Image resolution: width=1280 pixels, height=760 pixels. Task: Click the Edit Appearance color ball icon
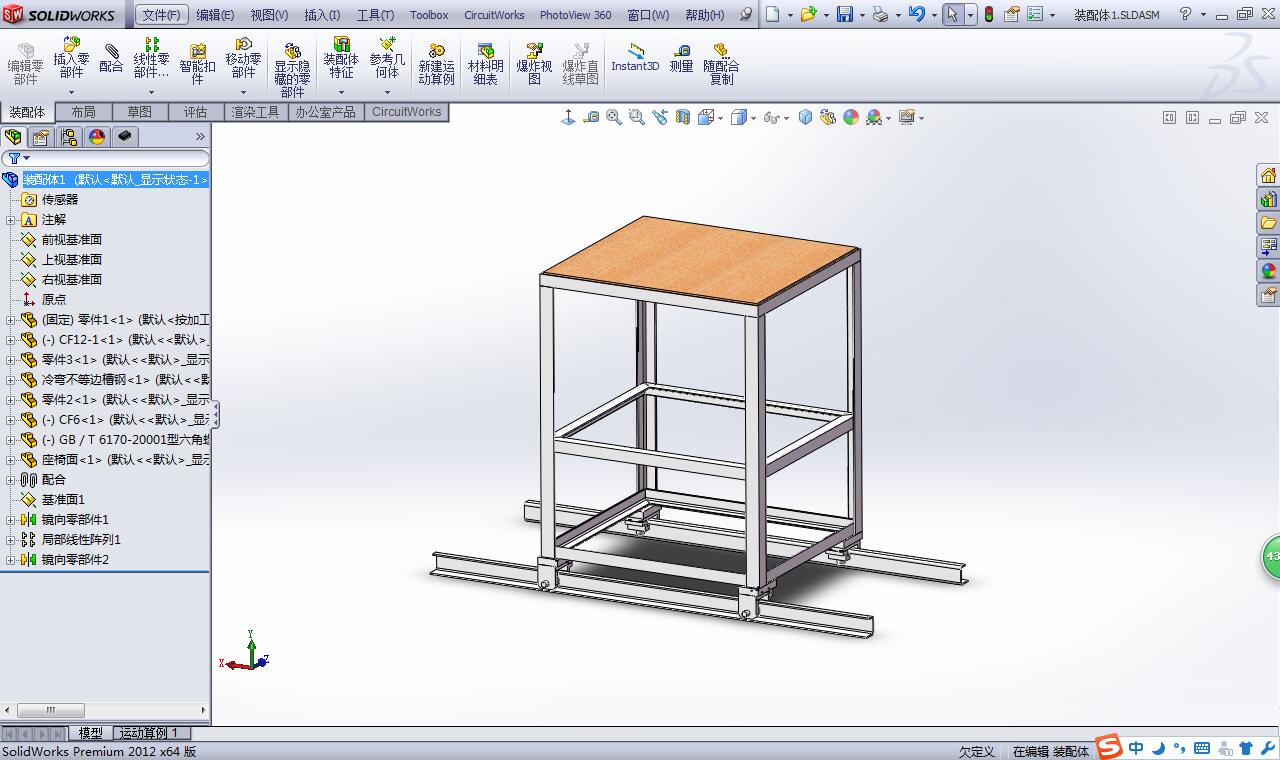pyautogui.click(x=851, y=118)
